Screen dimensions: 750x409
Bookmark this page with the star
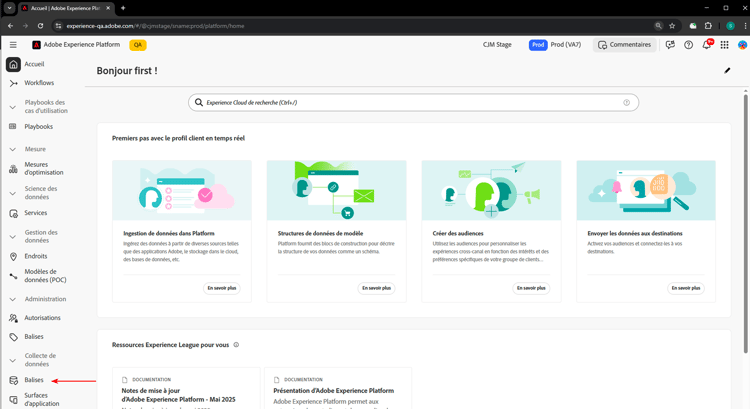[x=672, y=26]
